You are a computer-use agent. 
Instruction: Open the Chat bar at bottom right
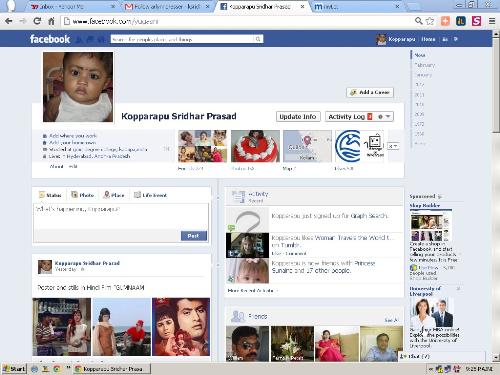tap(442, 356)
